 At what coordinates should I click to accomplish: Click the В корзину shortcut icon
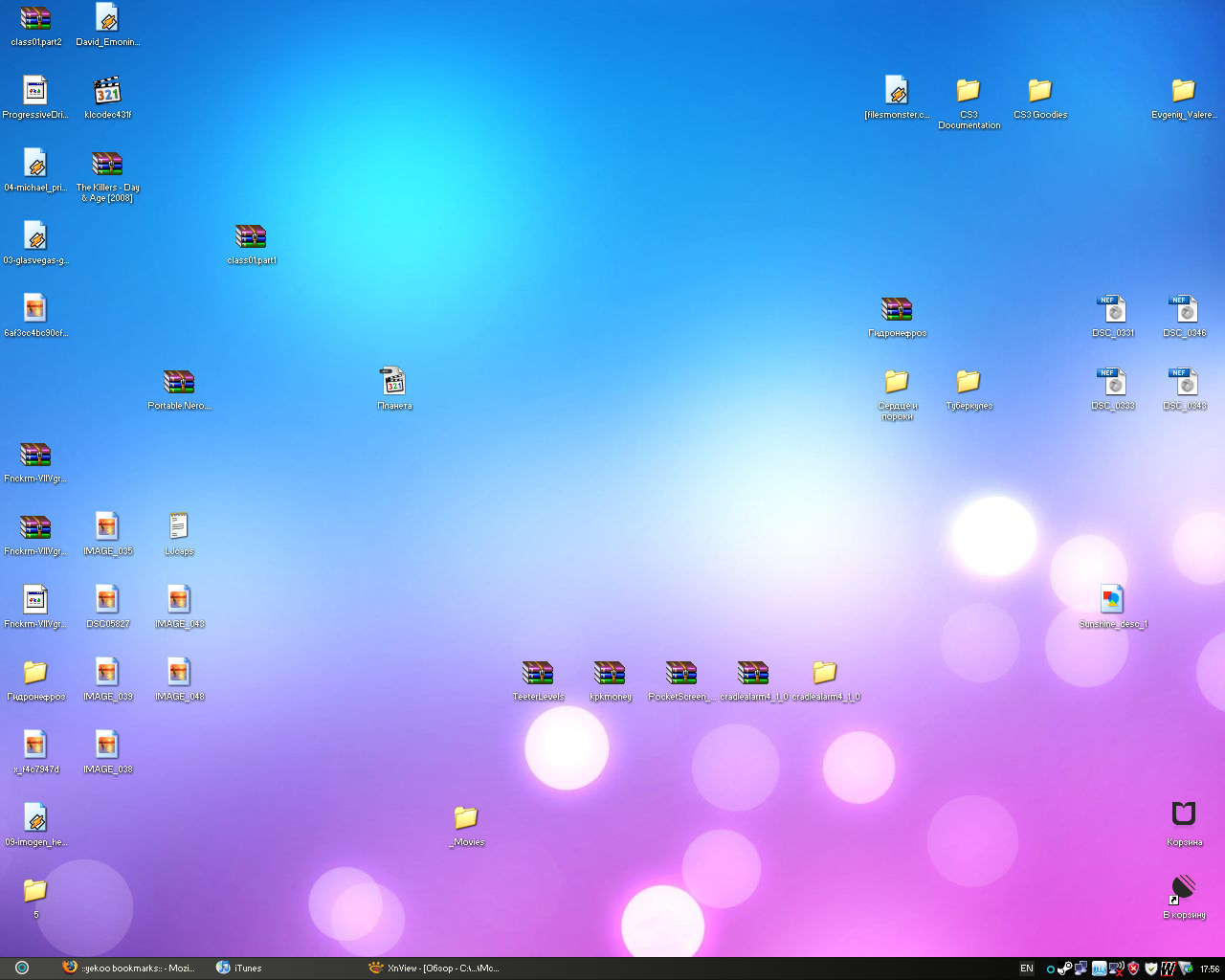1184,889
